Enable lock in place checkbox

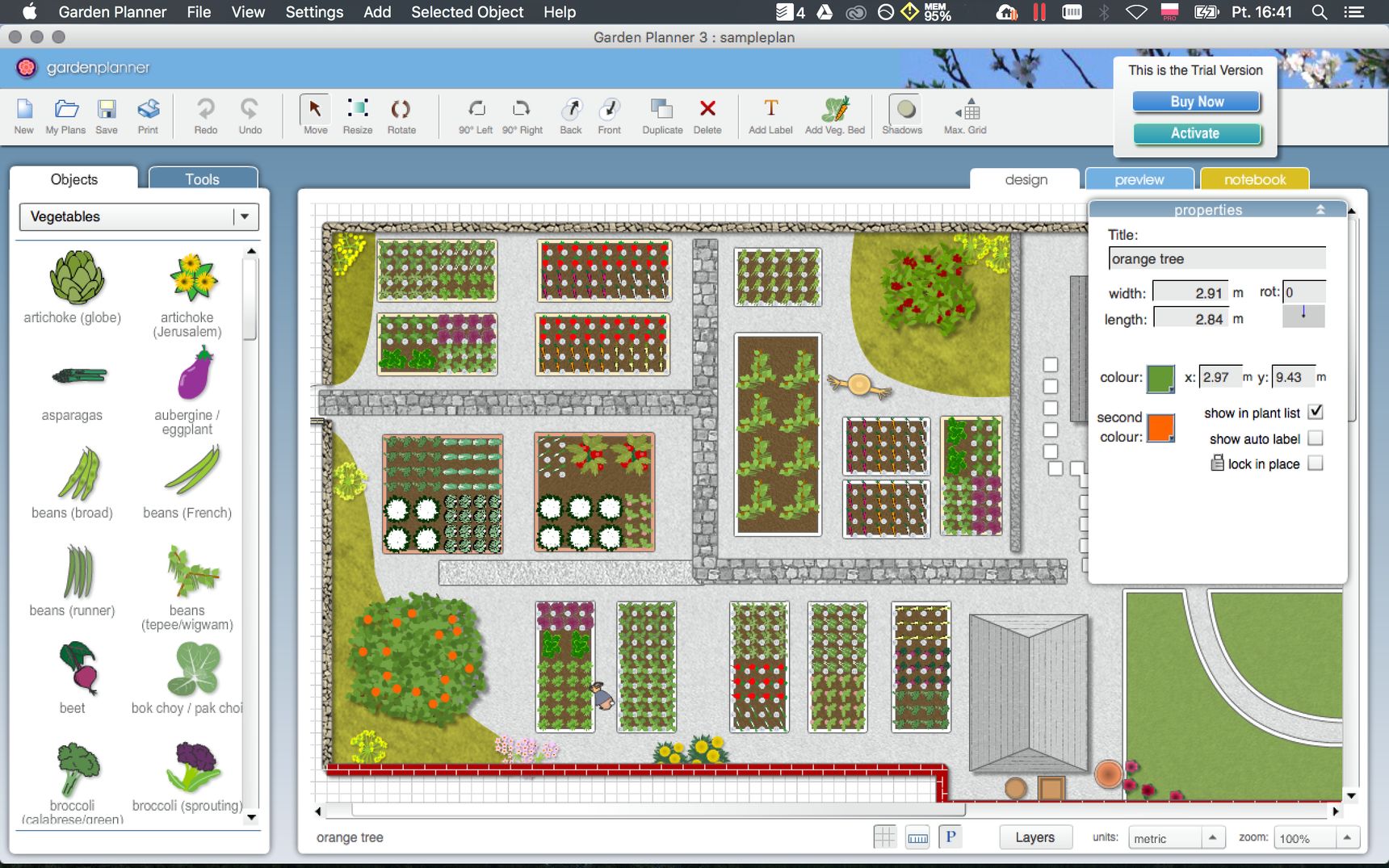click(1316, 463)
